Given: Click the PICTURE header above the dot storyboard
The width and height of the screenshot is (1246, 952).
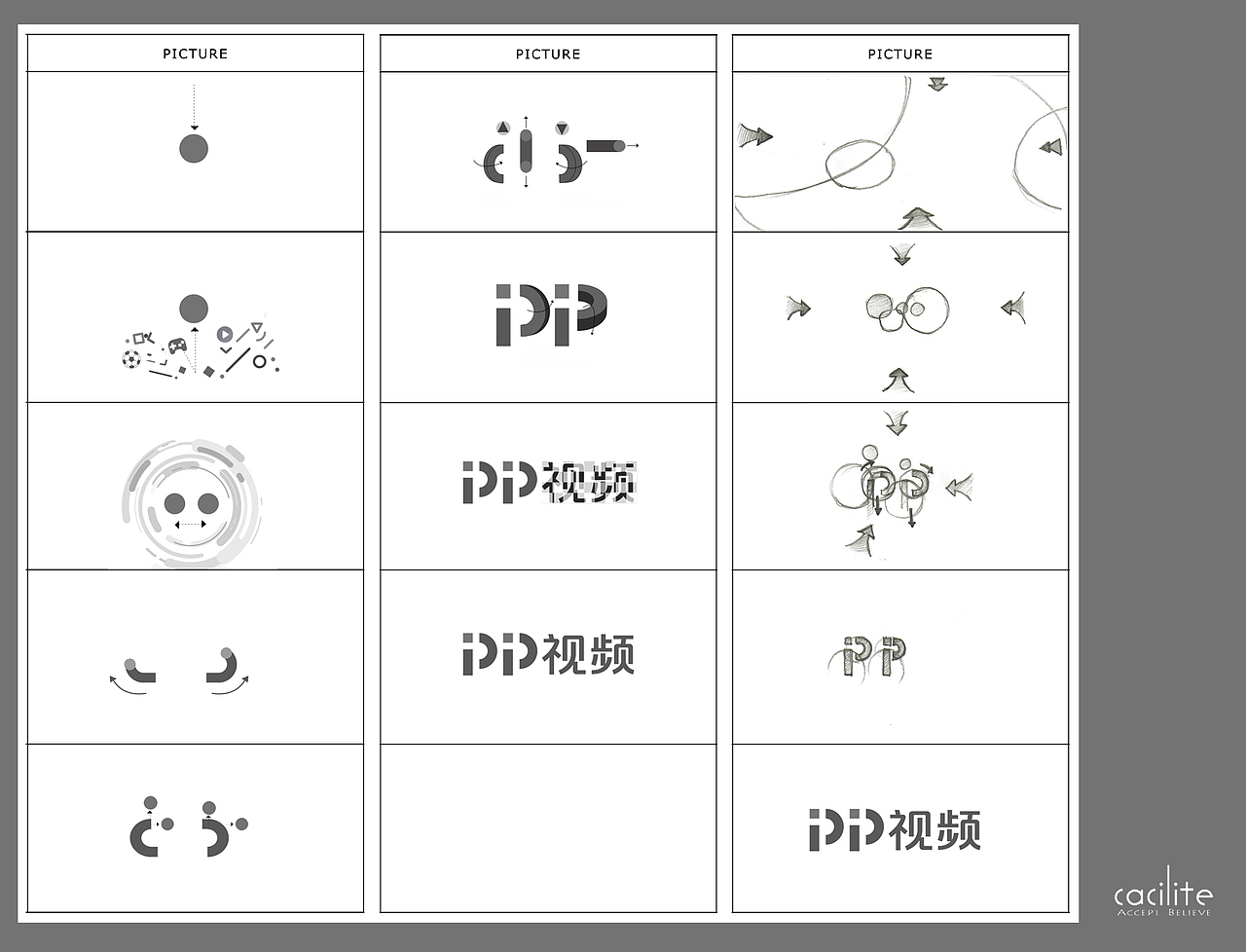Looking at the screenshot, I should point(195,54).
